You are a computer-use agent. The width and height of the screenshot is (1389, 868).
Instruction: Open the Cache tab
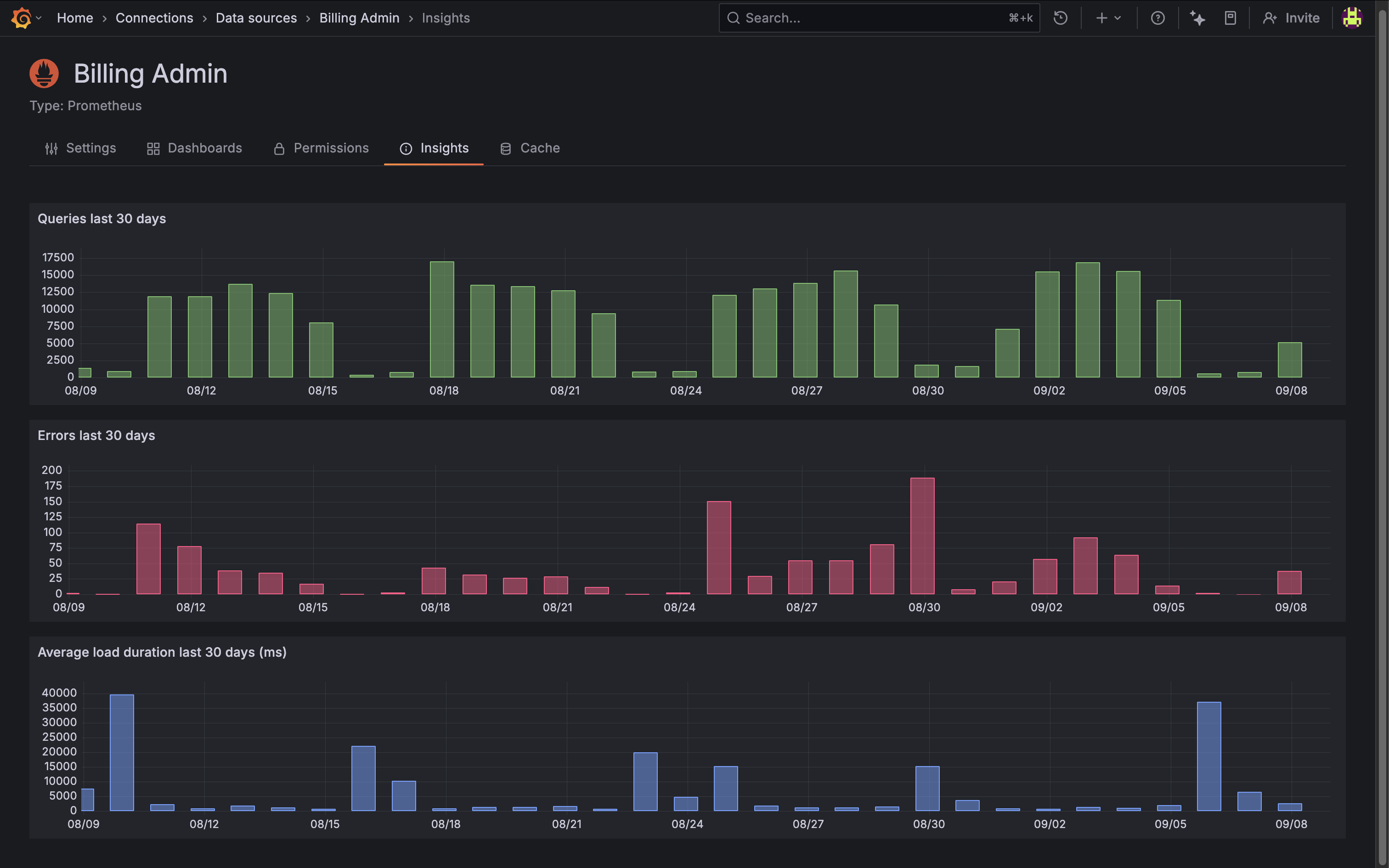pyautogui.click(x=530, y=148)
